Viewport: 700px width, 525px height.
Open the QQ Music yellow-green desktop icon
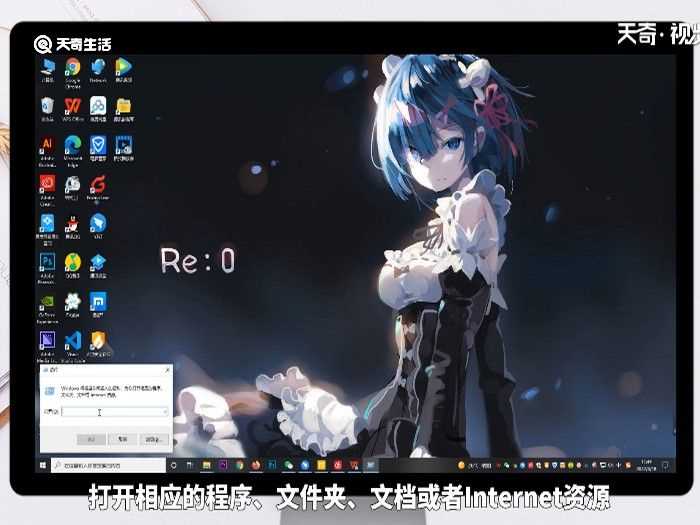click(72, 266)
